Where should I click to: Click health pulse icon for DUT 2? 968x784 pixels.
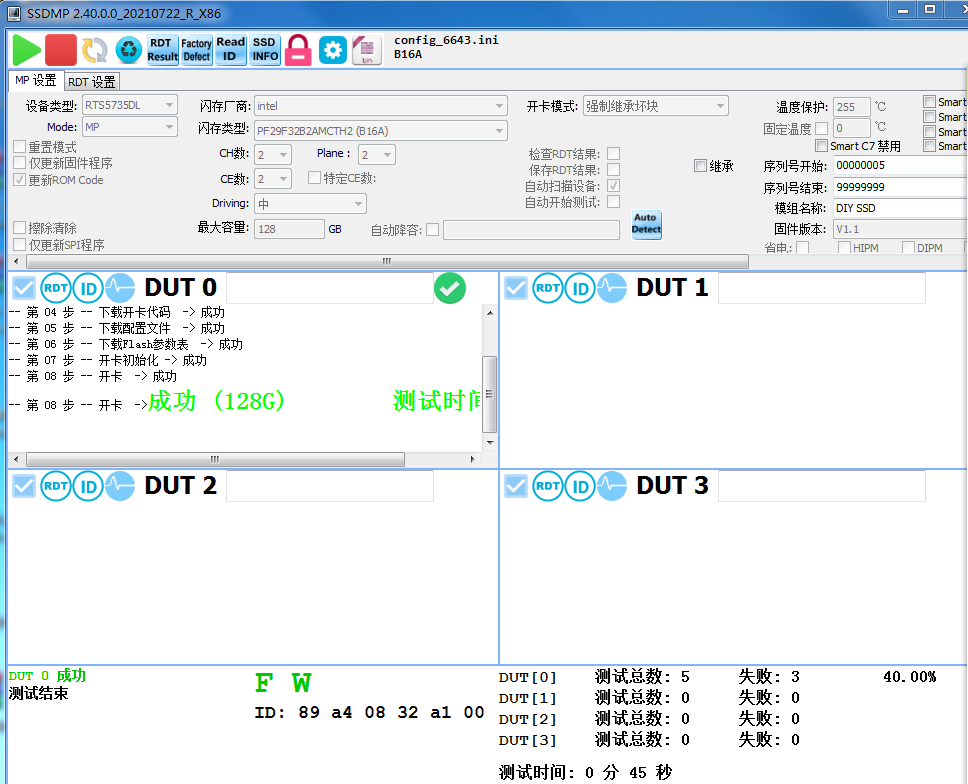(120, 486)
